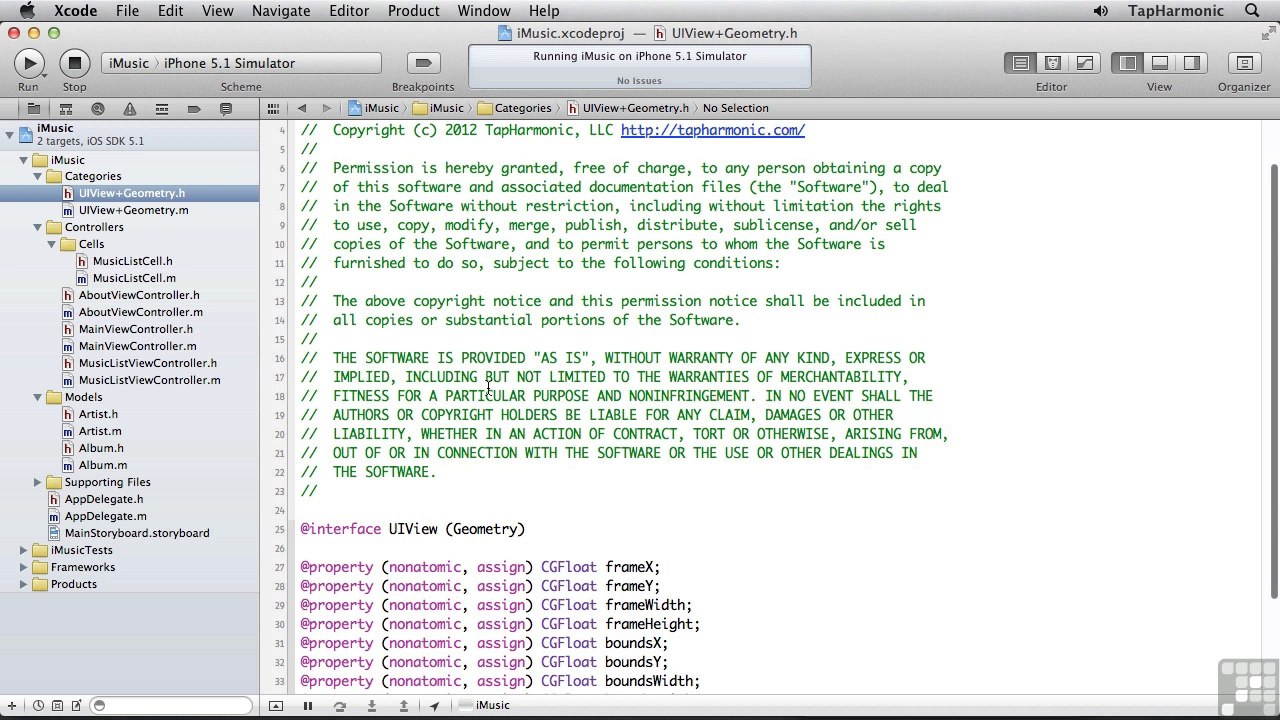Select UIView+Geometry.m in navigator
Viewport: 1280px width, 720px height.
(x=133, y=210)
